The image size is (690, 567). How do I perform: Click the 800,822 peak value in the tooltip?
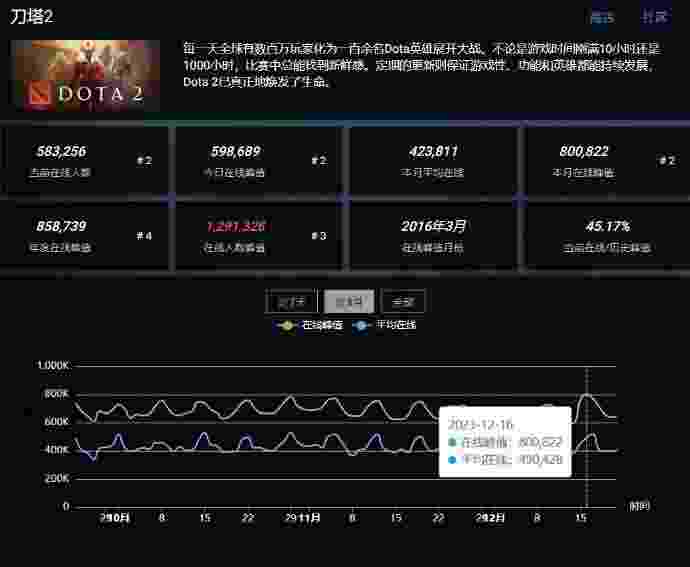[540, 442]
